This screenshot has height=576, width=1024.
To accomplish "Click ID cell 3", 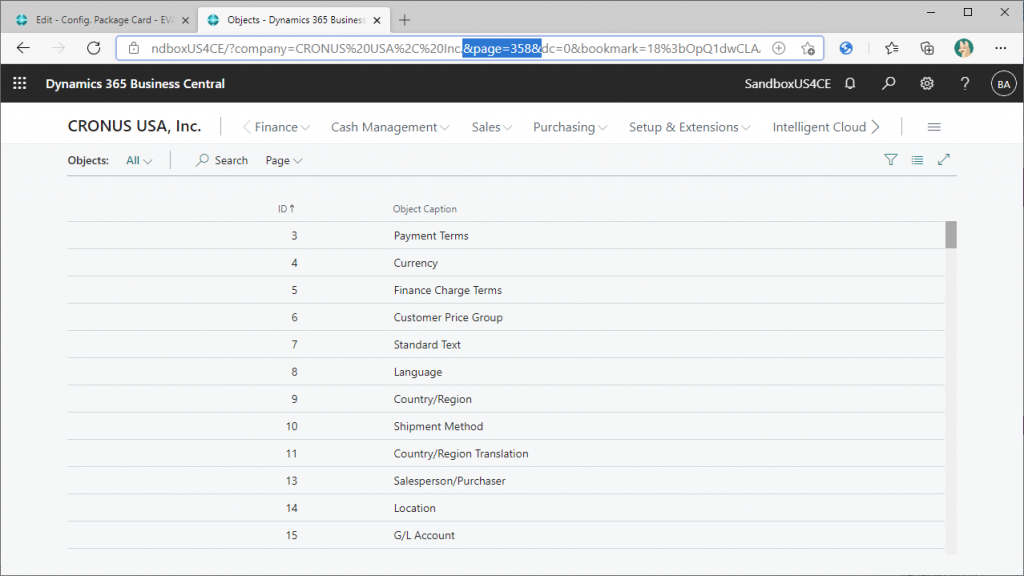I will [x=294, y=236].
